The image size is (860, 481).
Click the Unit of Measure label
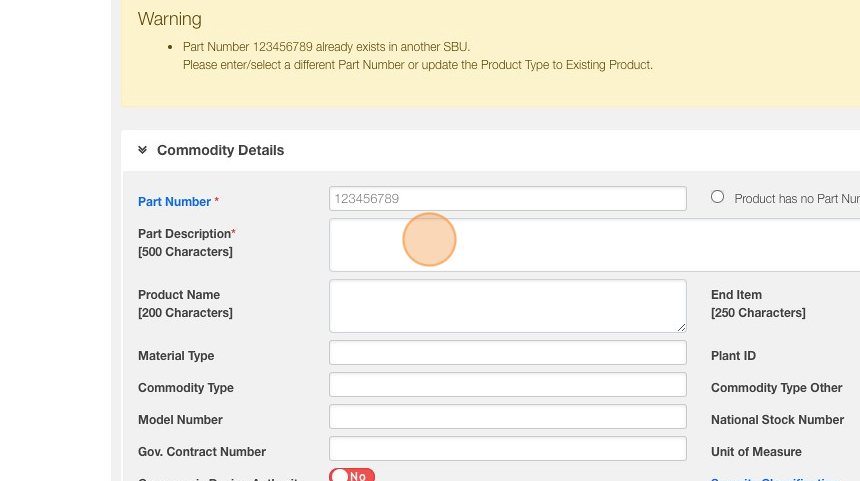tap(756, 452)
